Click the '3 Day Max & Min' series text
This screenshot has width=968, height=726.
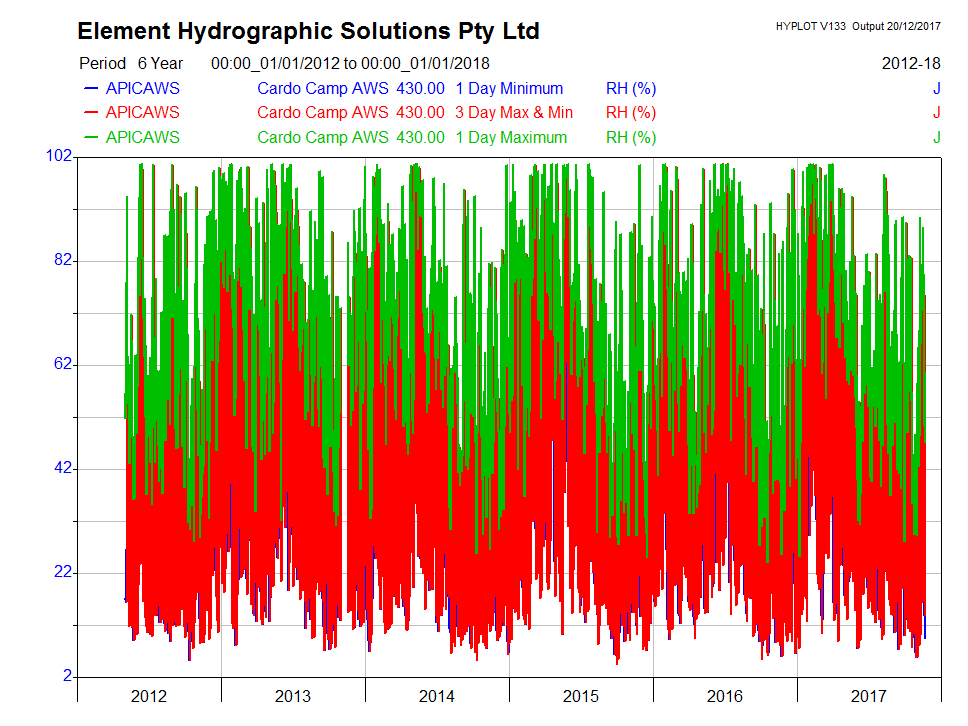point(514,112)
